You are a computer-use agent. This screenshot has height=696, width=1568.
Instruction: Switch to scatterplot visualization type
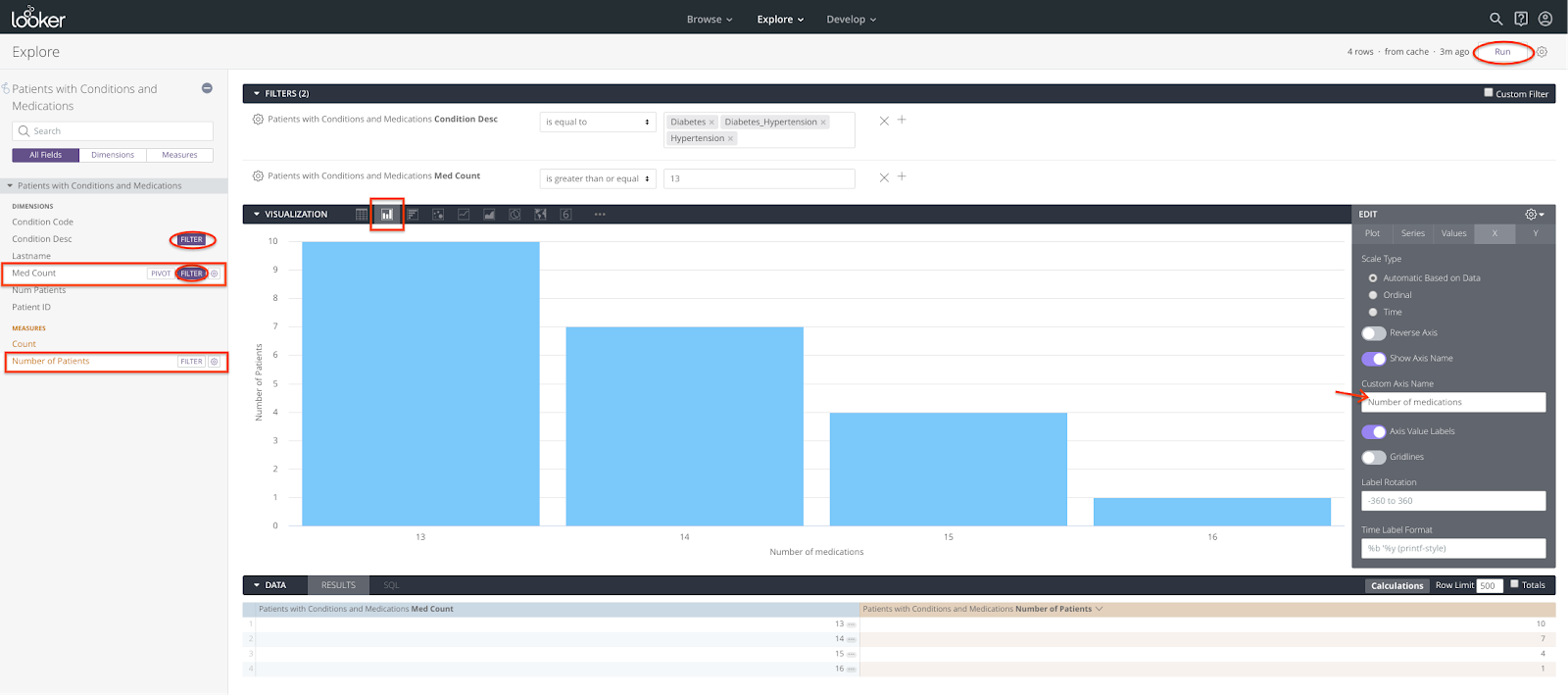tap(438, 214)
